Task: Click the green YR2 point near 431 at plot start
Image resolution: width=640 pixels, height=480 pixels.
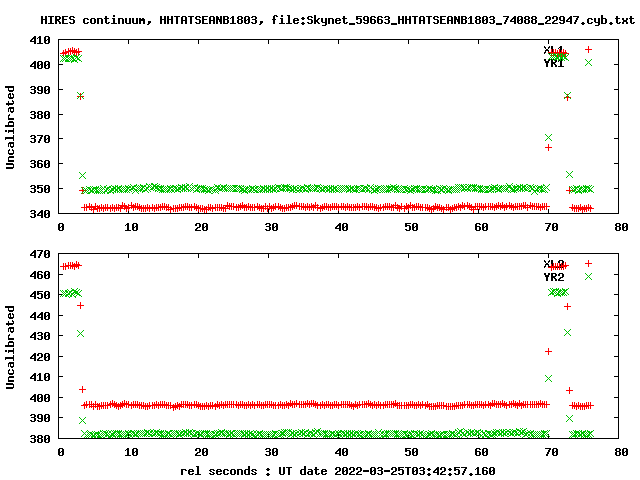Action: pos(80,333)
